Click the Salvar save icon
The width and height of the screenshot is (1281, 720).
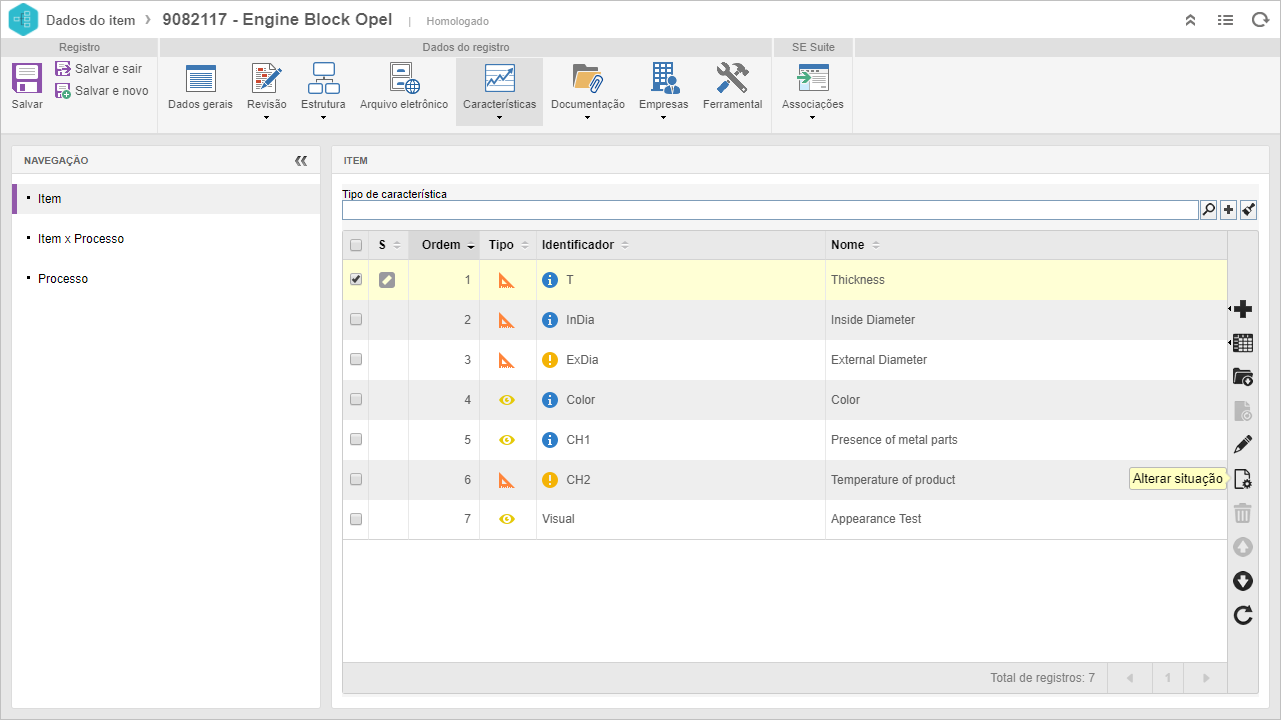(27, 79)
